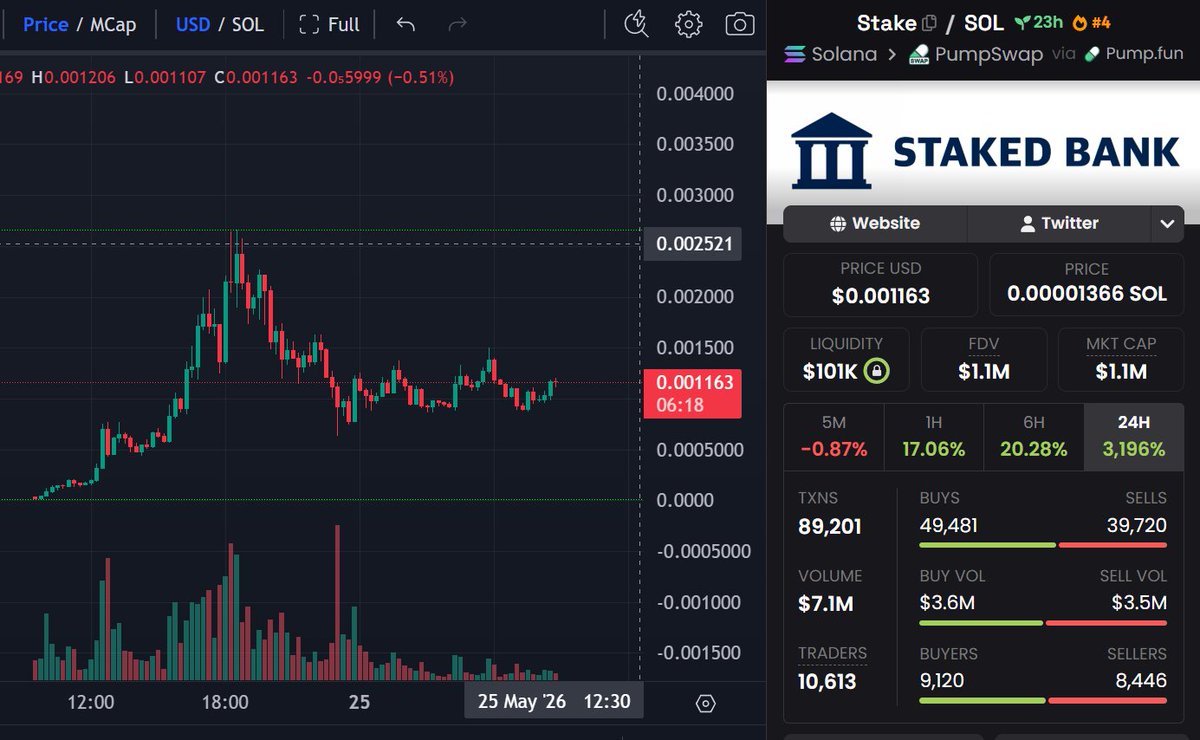
Task: Click the TXNS value 89,201
Action: coord(830,526)
